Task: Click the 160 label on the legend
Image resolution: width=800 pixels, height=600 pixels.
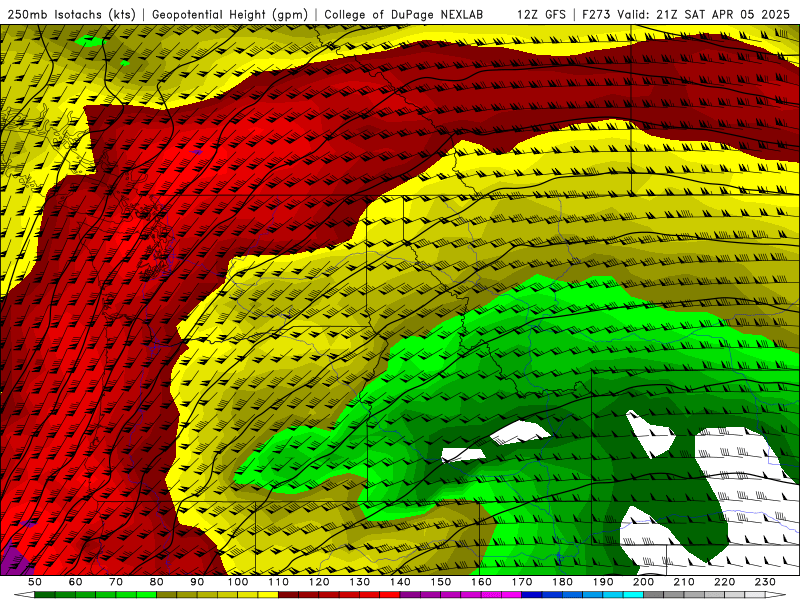Action: (481, 582)
